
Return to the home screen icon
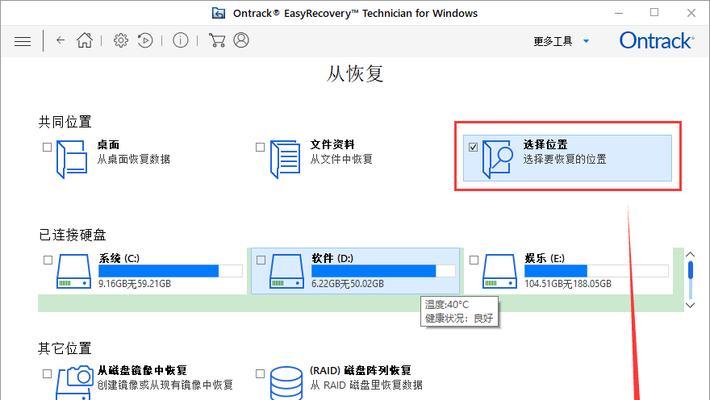[85, 40]
